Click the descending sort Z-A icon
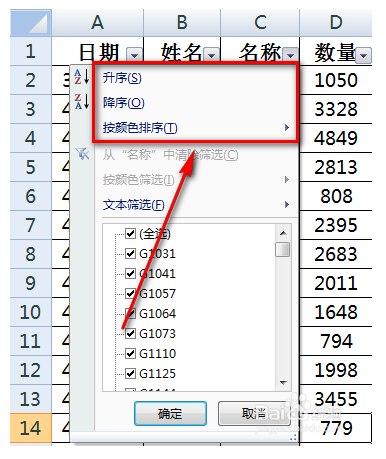 coord(82,101)
